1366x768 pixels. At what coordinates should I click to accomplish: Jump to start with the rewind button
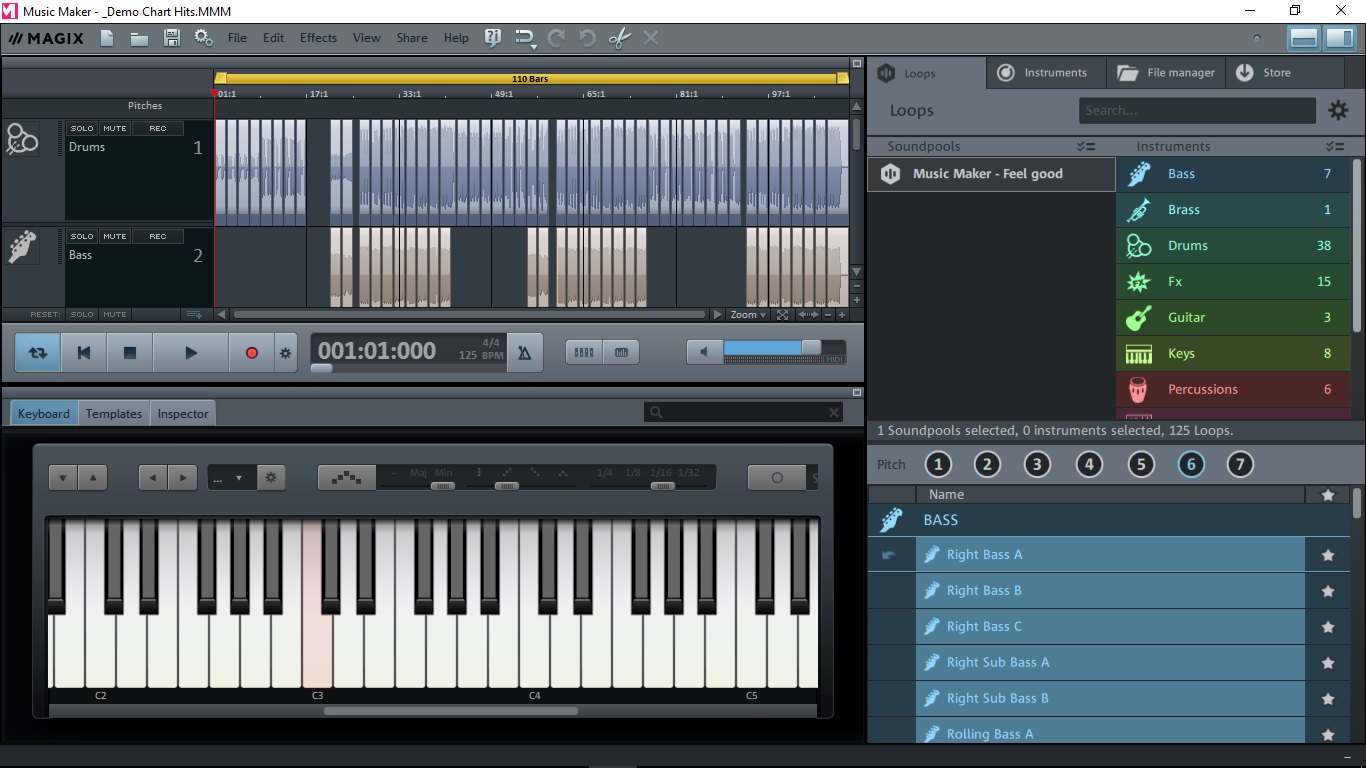pyautogui.click(x=84, y=353)
